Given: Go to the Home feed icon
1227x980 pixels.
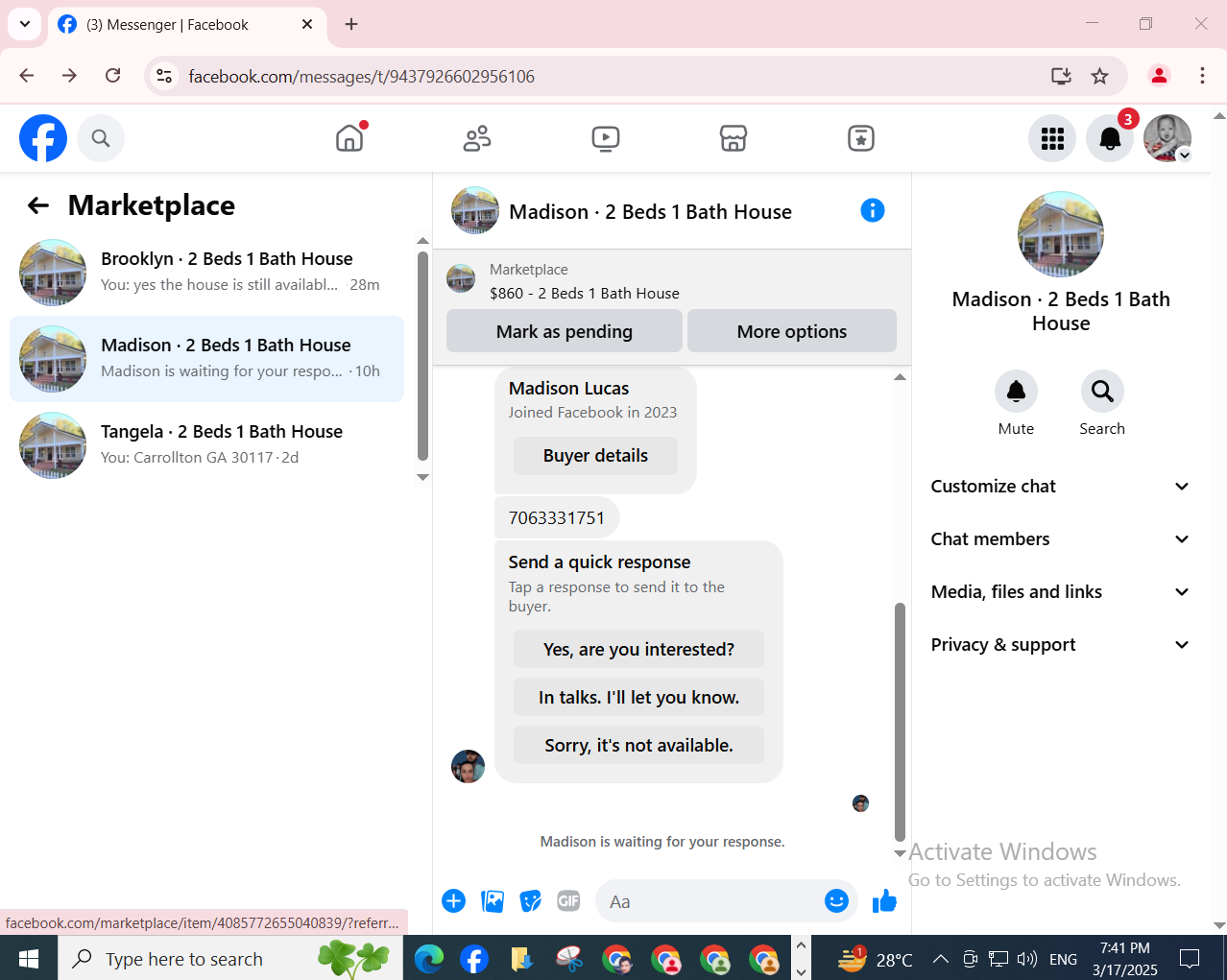Looking at the screenshot, I should click(350, 138).
